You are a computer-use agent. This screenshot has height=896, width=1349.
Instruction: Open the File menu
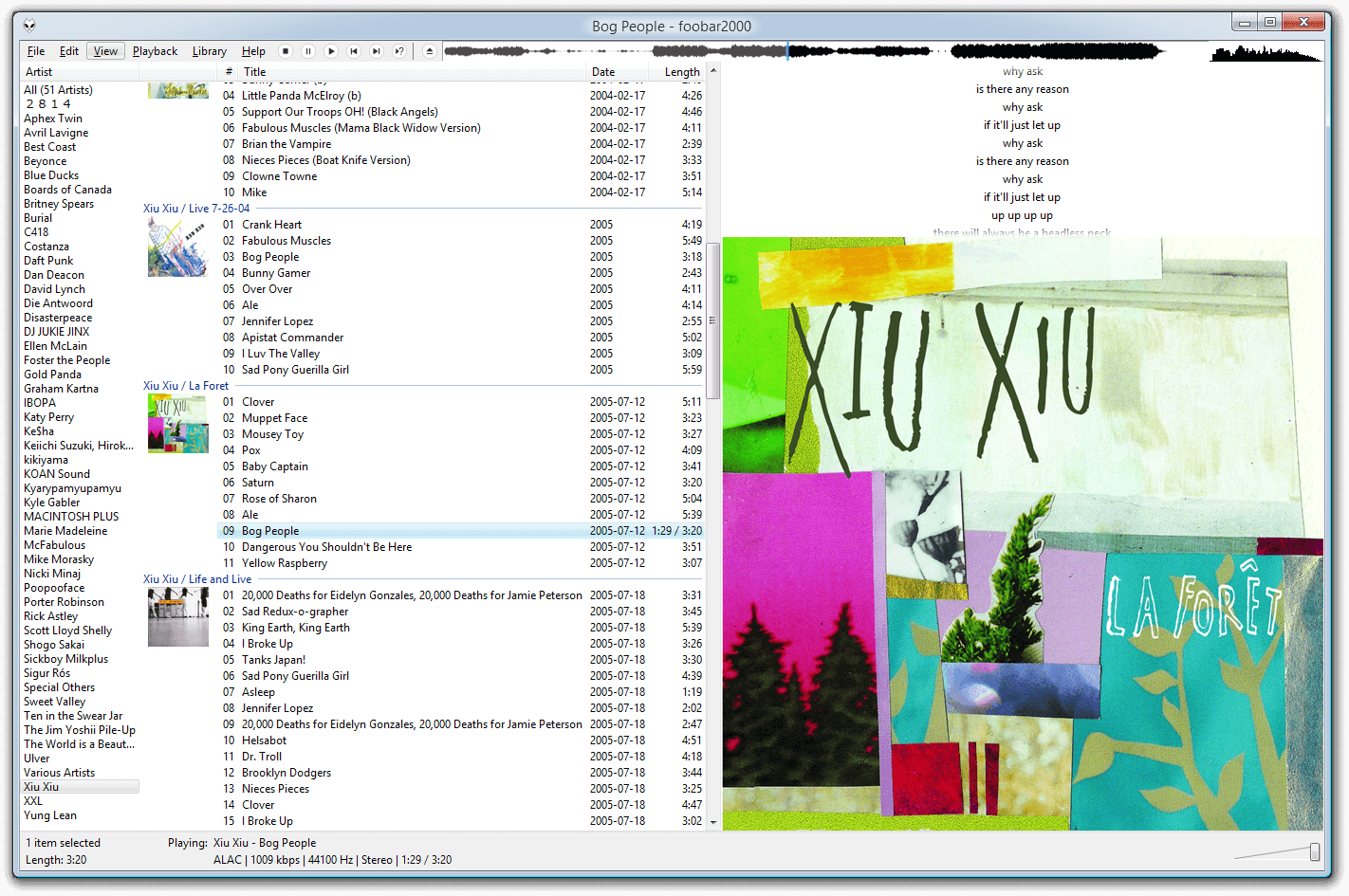pos(36,51)
